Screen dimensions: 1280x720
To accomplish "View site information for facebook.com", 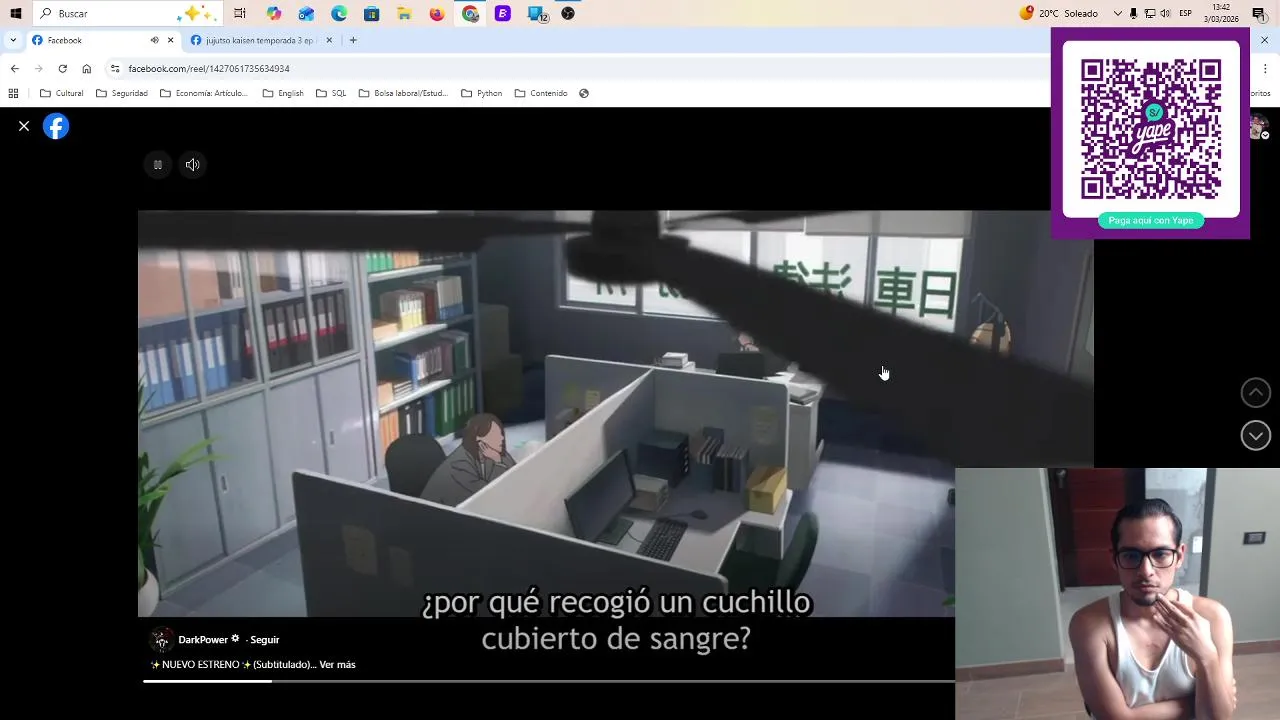I will (x=115, y=68).
